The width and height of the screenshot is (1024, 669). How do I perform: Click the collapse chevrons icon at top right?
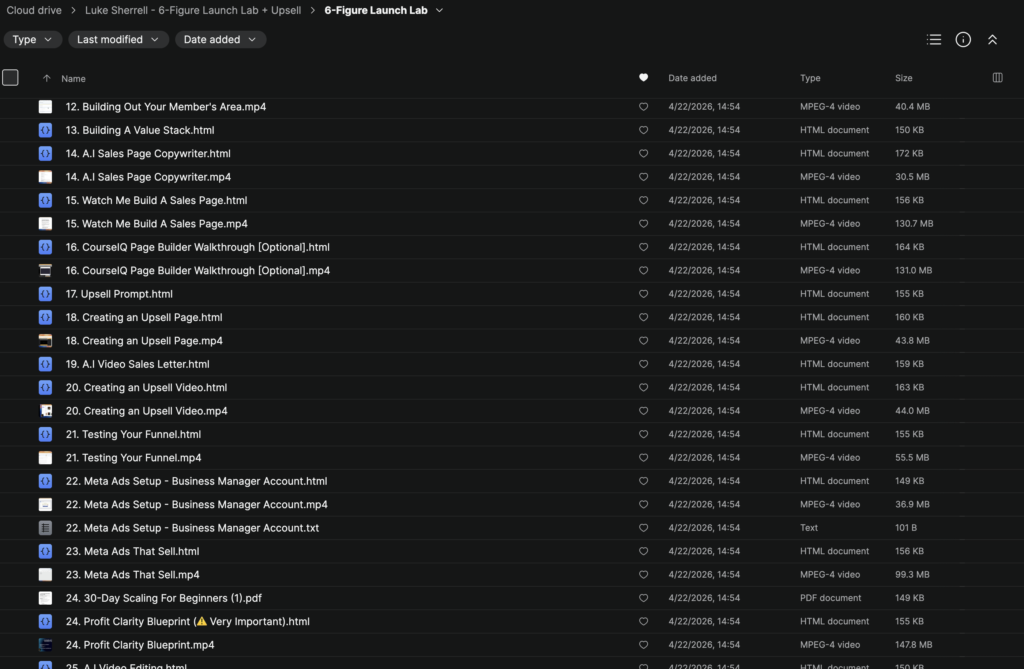[992, 40]
